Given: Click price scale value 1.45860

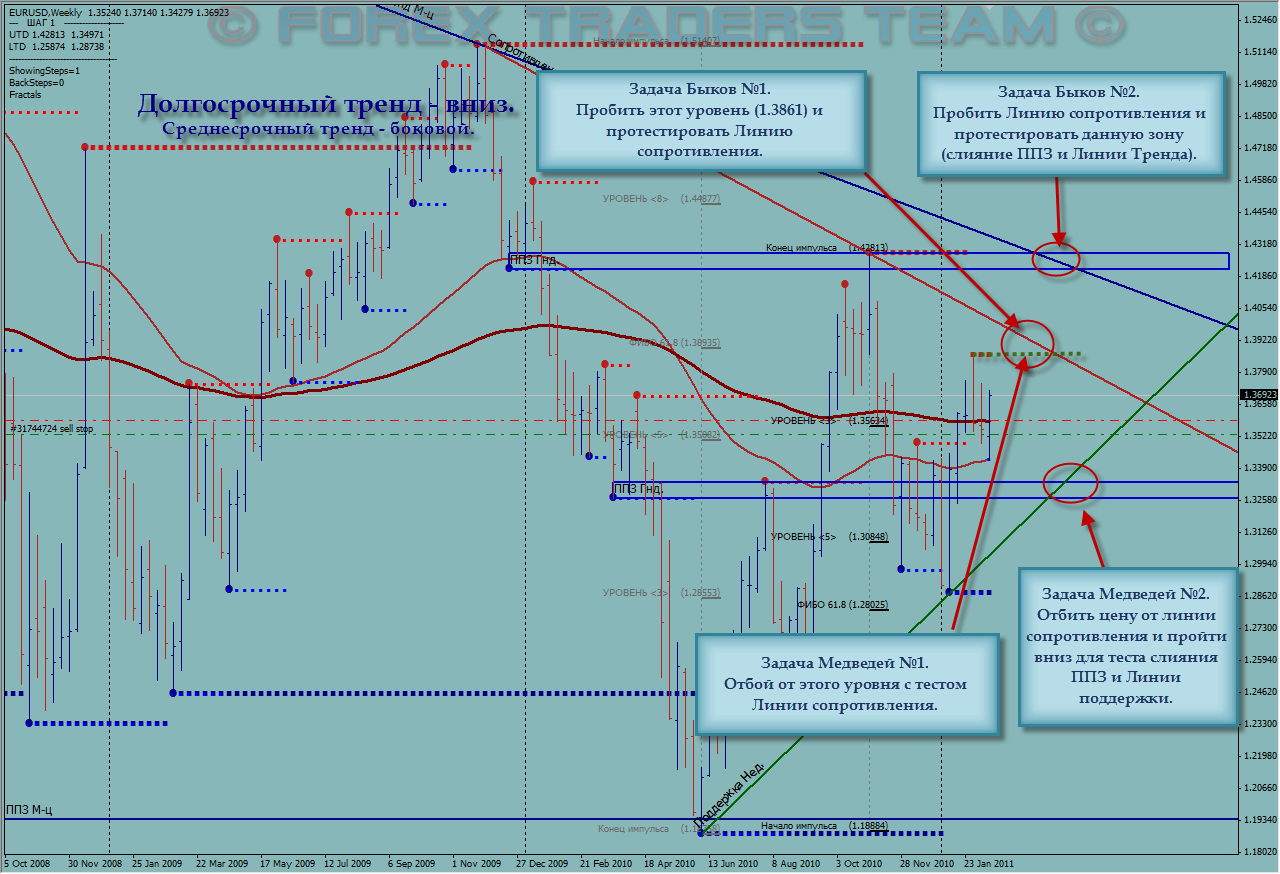Looking at the screenshot, I should (1259, 180).
